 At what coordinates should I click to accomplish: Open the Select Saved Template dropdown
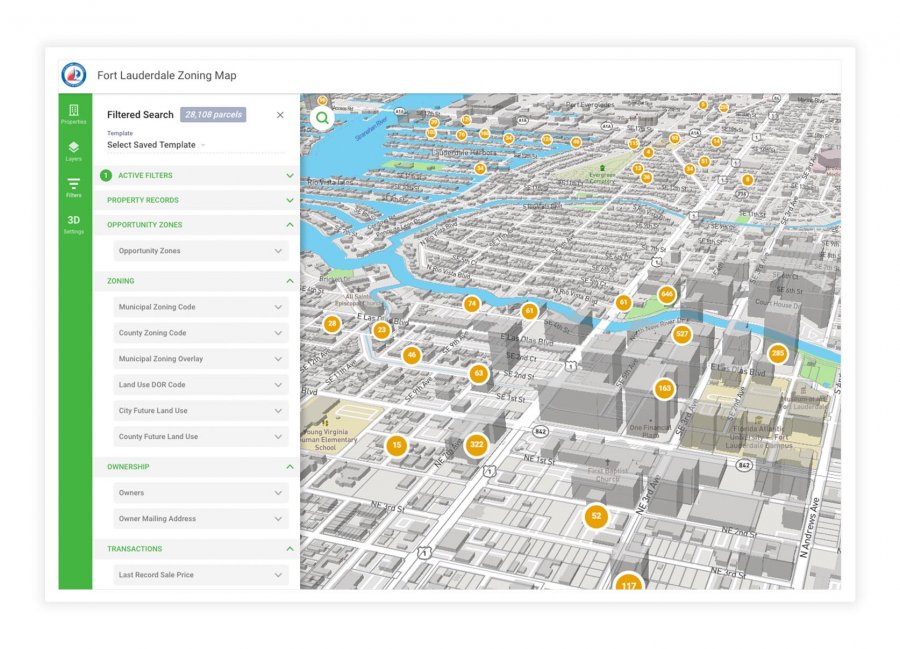tap(150, 145)
